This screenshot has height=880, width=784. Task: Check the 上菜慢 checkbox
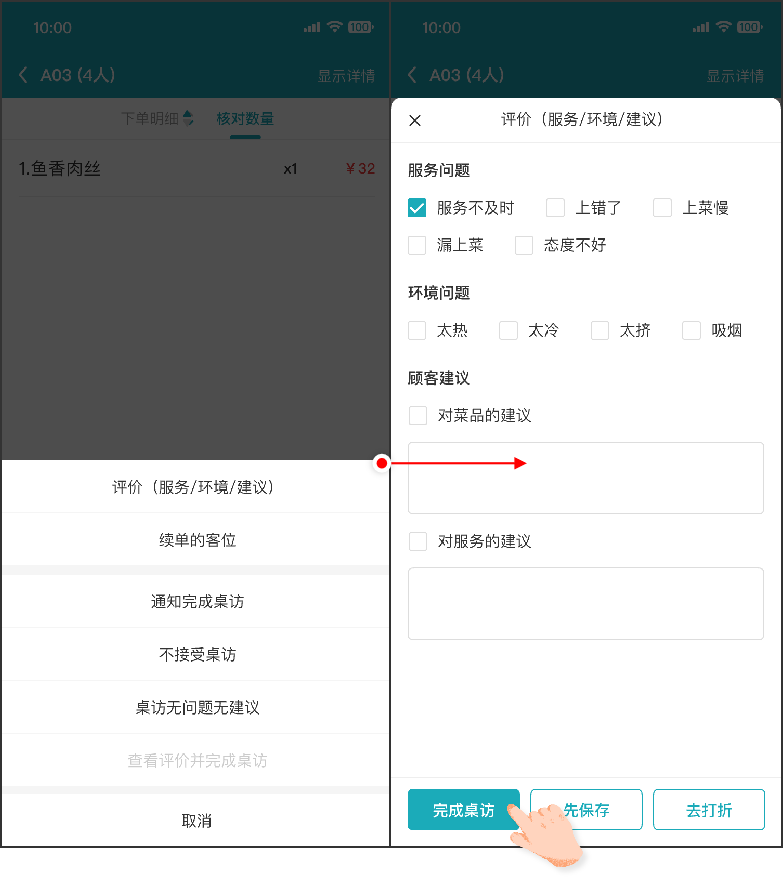[662, 208]
